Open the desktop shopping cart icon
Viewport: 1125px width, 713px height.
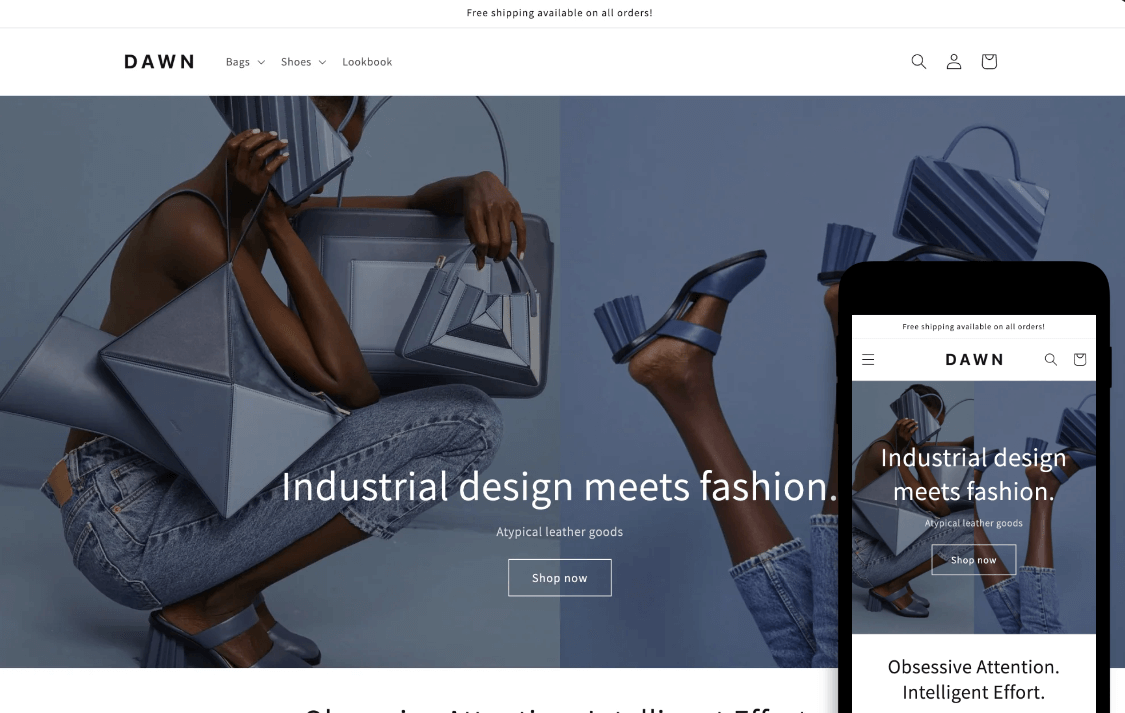[x=989, y=62]
